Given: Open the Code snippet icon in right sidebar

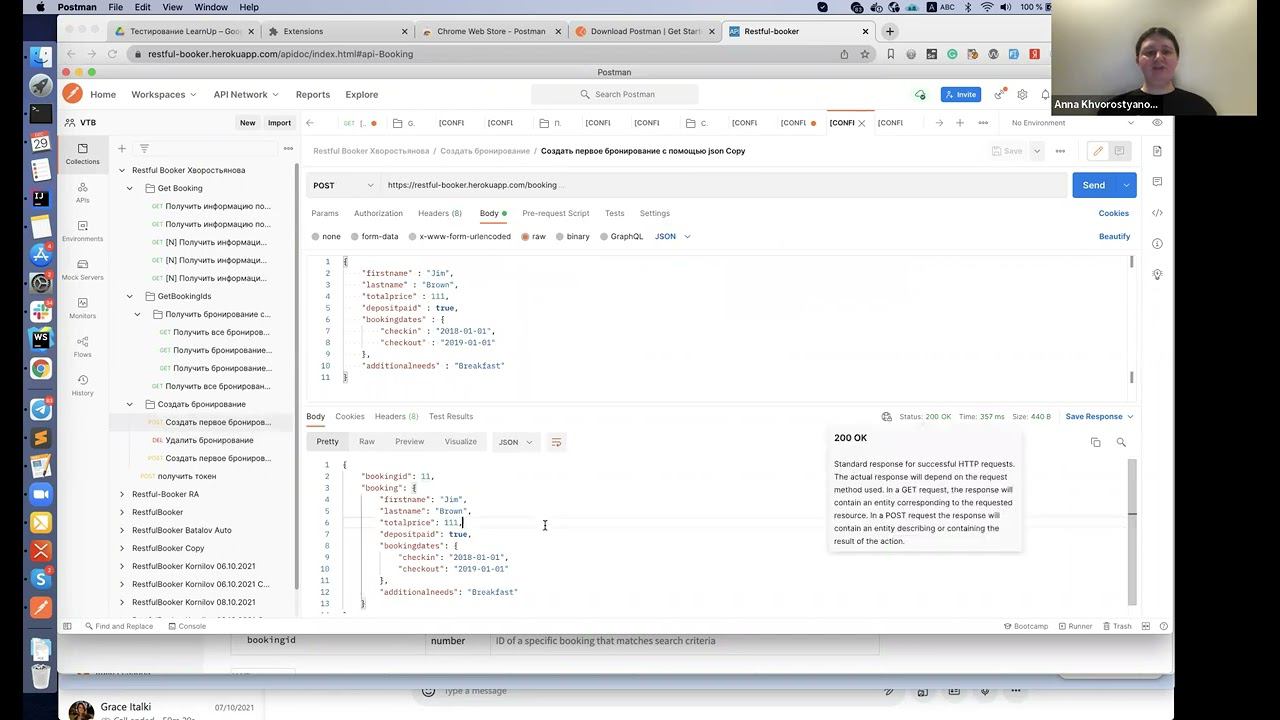Looking at the screenshot, I should pos(1157,213).
